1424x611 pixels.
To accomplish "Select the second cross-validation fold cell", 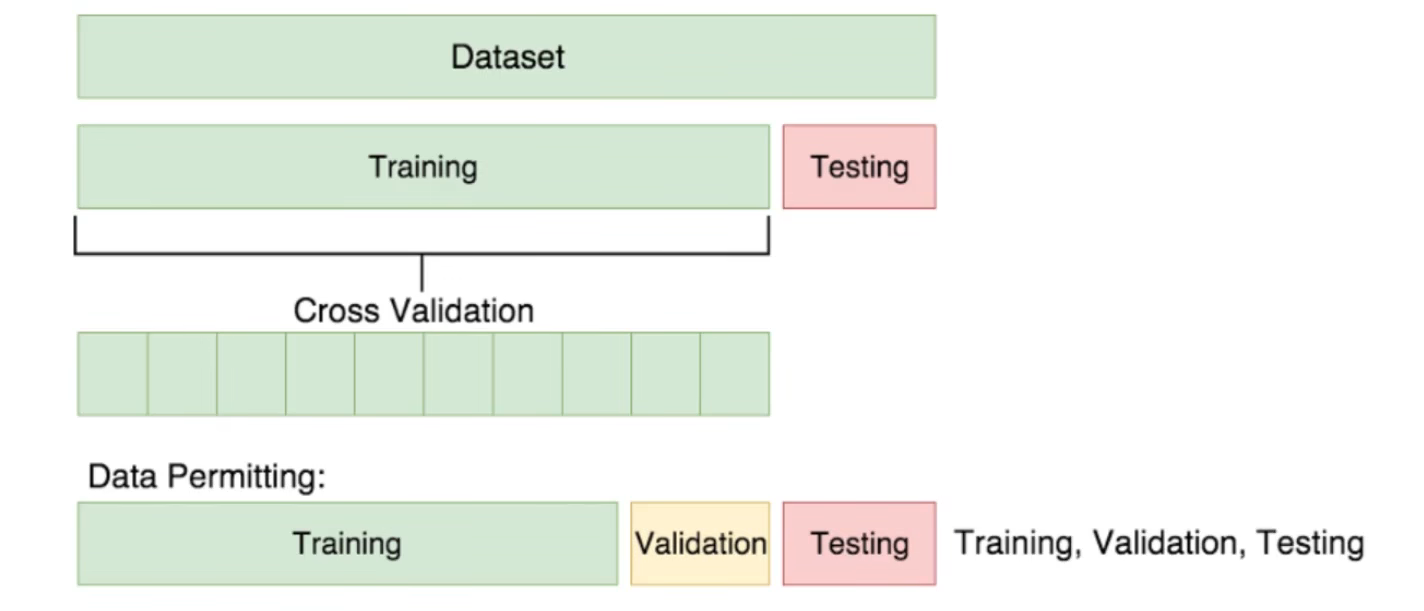I will tap(182, 374).
